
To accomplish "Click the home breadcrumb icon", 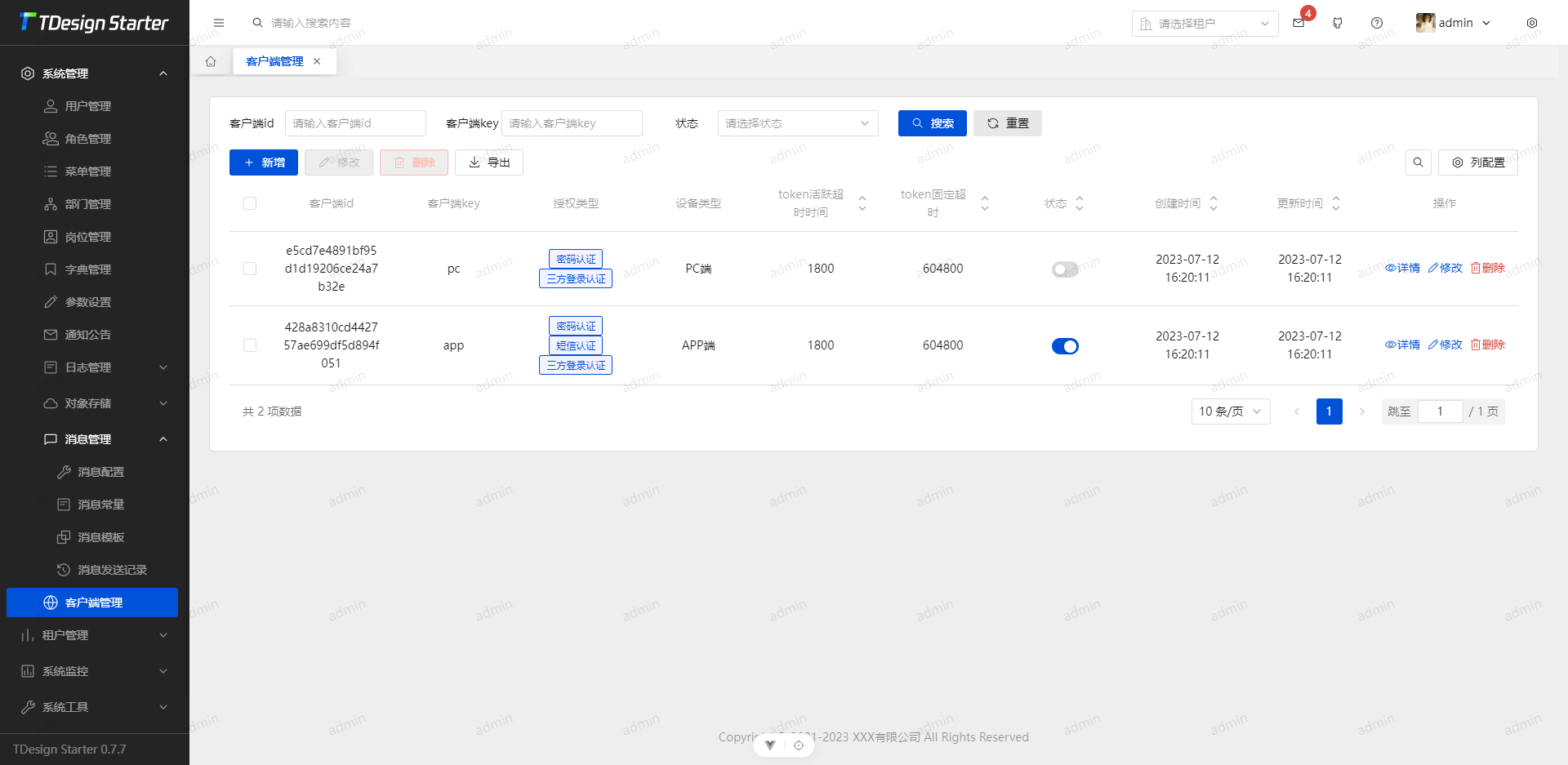I will (x=211, y=60).
